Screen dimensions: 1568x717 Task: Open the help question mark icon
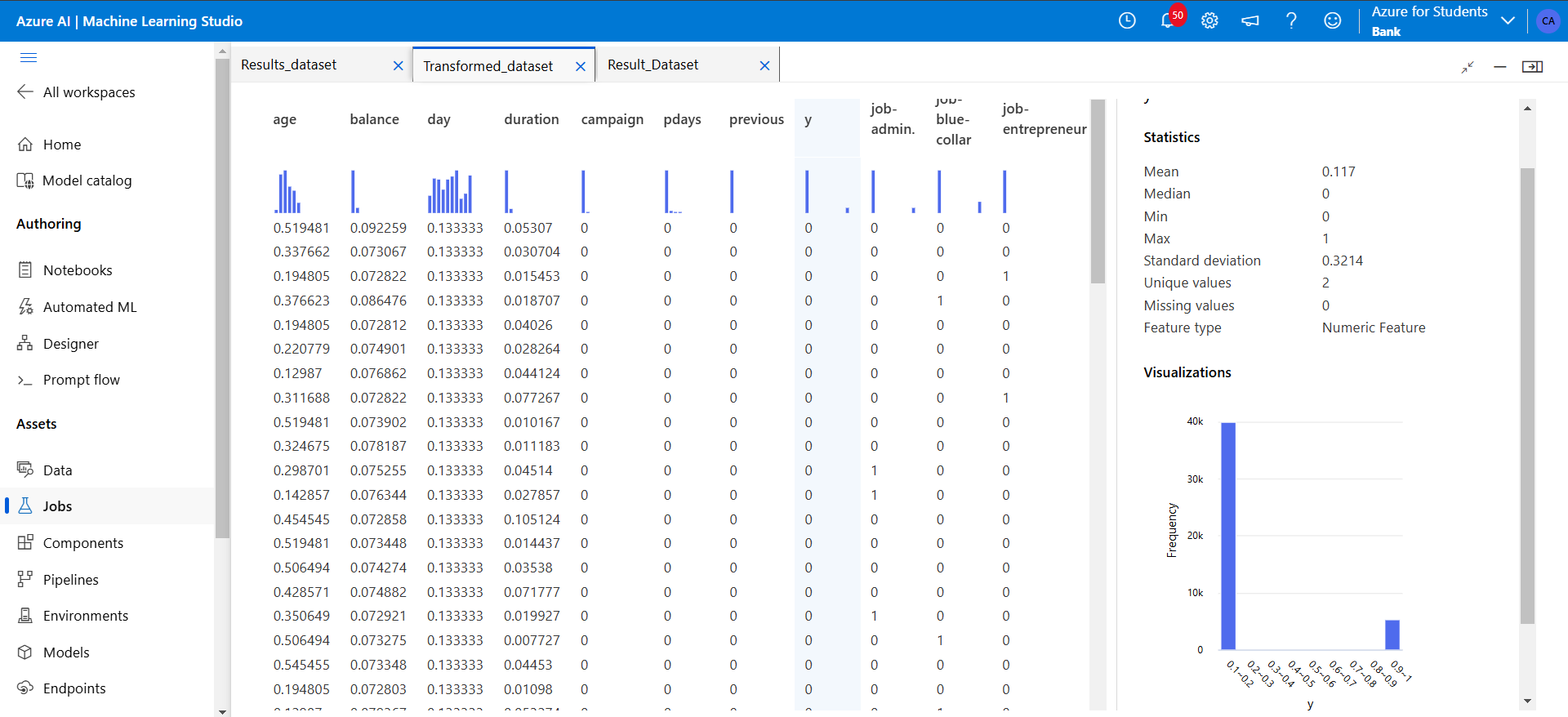(x=1291, y=20)
